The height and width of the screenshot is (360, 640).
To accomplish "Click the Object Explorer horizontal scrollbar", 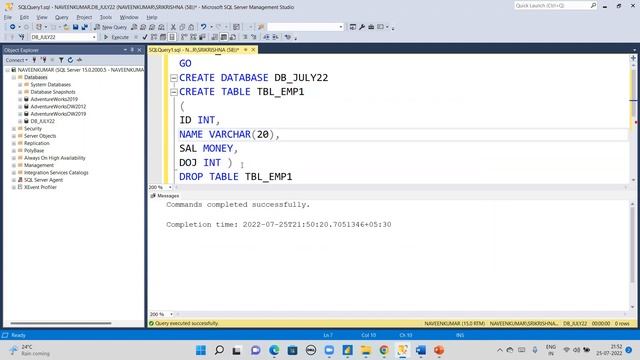I will coord(61,323).
